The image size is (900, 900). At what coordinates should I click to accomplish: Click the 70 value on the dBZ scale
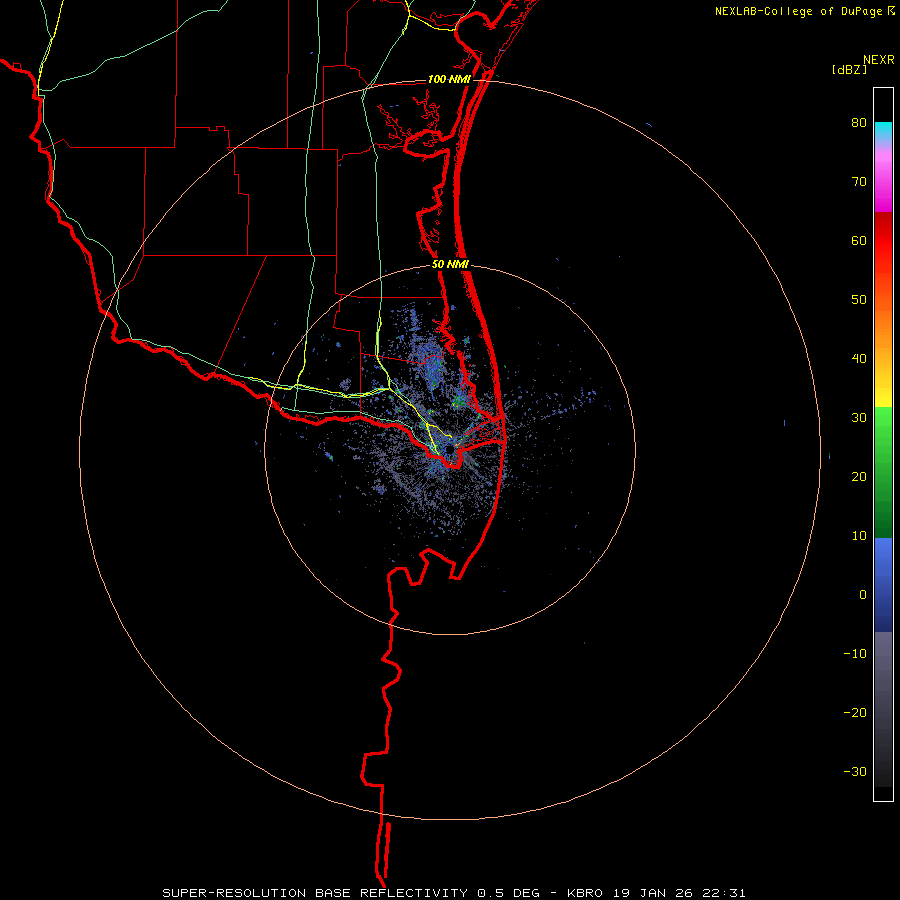click(x=859, y=181)
